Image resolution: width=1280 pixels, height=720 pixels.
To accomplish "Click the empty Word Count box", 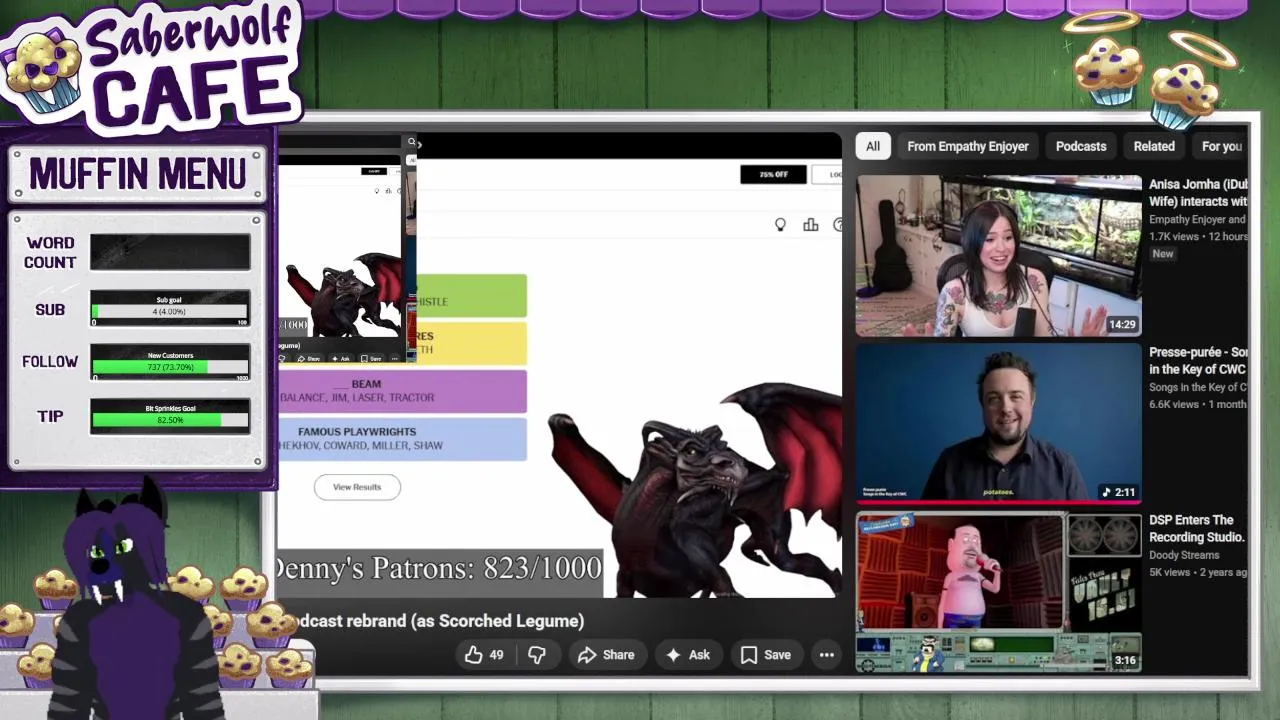I will (x=170, y=252).
